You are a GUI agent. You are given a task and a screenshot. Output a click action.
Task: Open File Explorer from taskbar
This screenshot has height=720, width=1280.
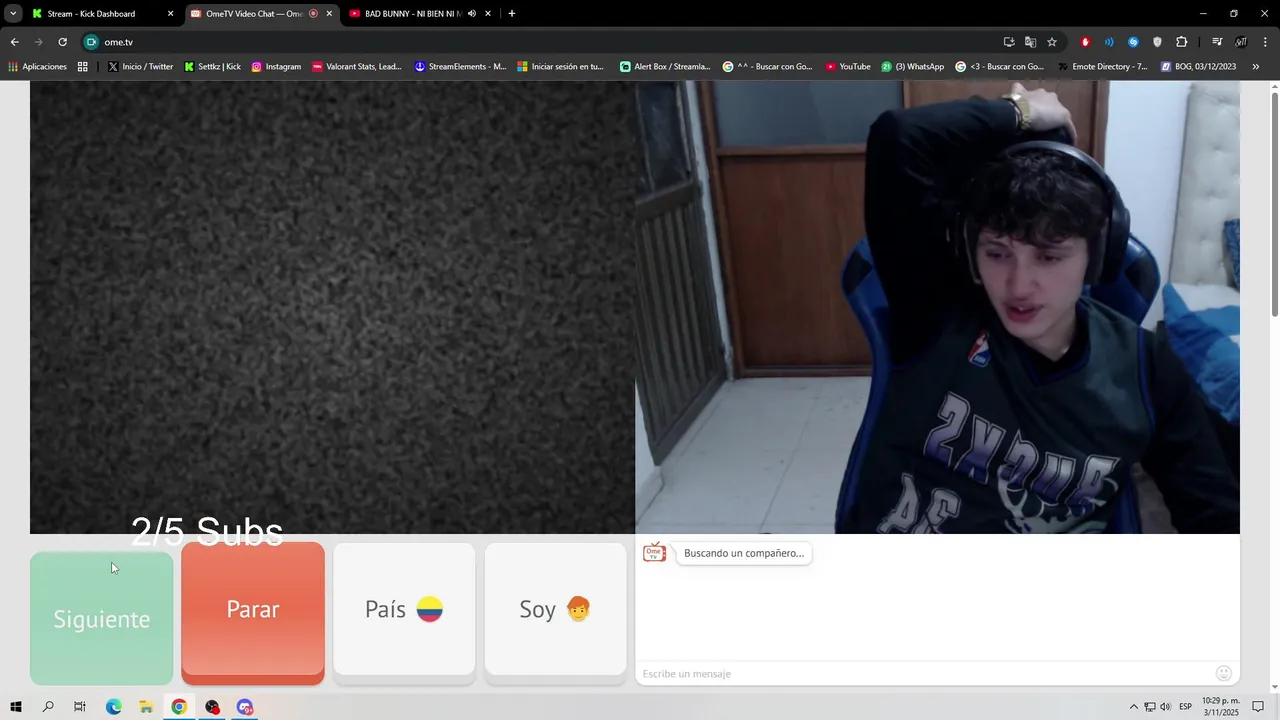(146, 707)
